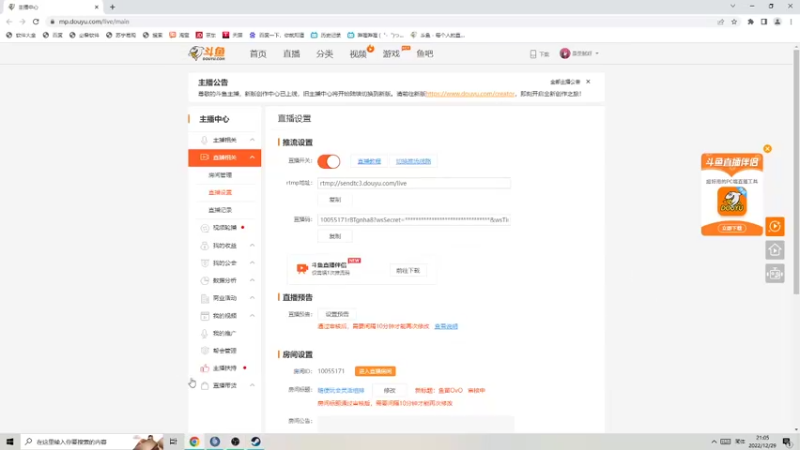The image size is (800, 450).
Task: Click the DOUYU mascot image in the floating ad
Action: 732,202
